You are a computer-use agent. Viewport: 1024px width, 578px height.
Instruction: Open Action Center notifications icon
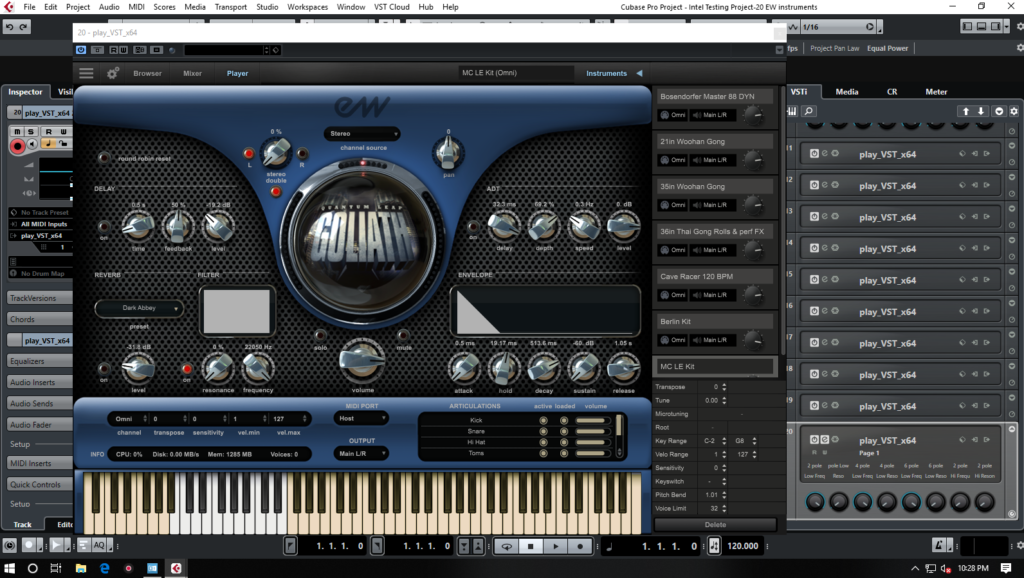[1006, 568]
